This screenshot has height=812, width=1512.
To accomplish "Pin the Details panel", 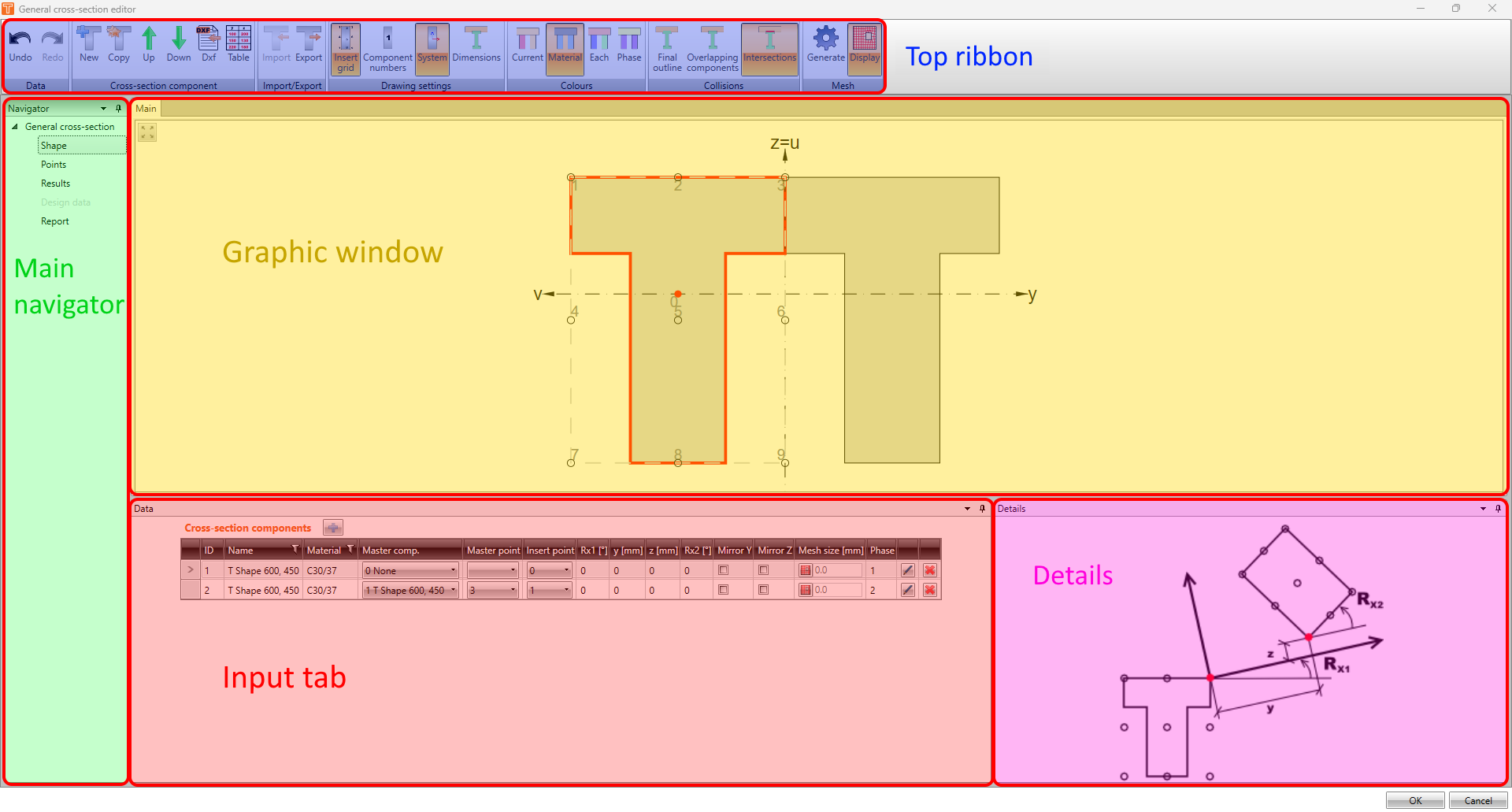I will (x=1497, y=508).
